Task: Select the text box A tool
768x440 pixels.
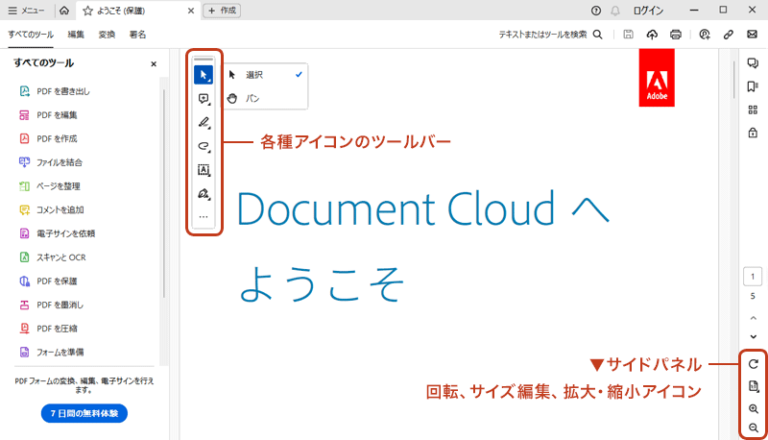Action: tap(203, 170)
